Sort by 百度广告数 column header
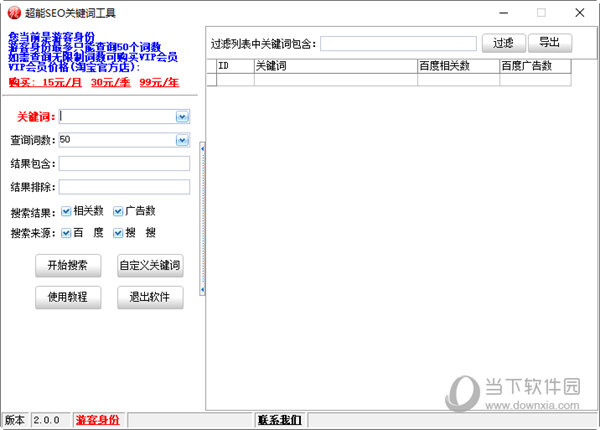The width and height of the screenshot is (600, 430). (x=535, y=66)
